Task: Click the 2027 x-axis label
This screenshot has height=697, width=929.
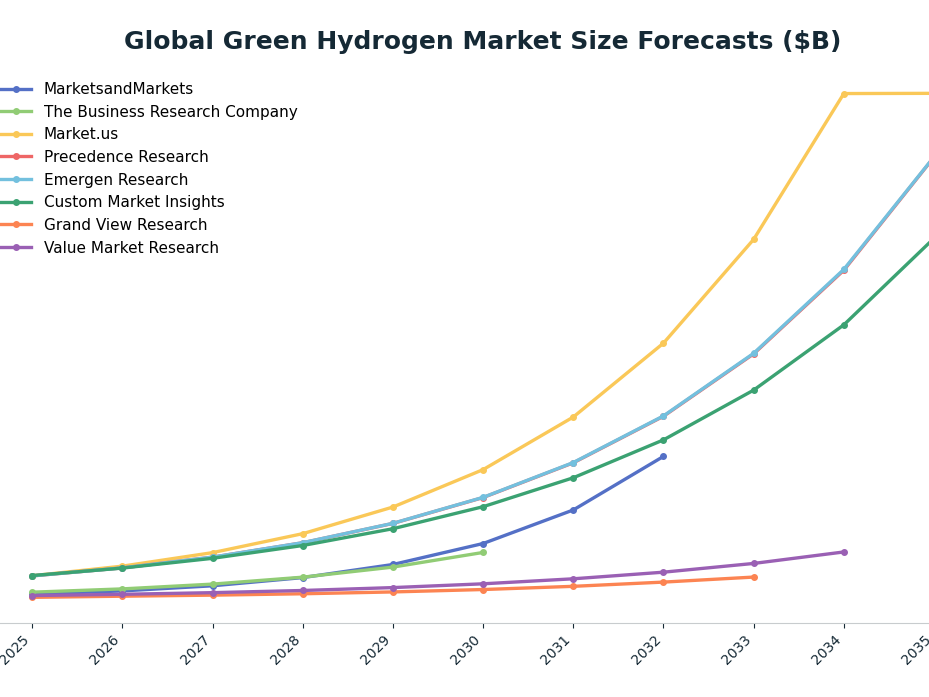Action: point(198,650)
